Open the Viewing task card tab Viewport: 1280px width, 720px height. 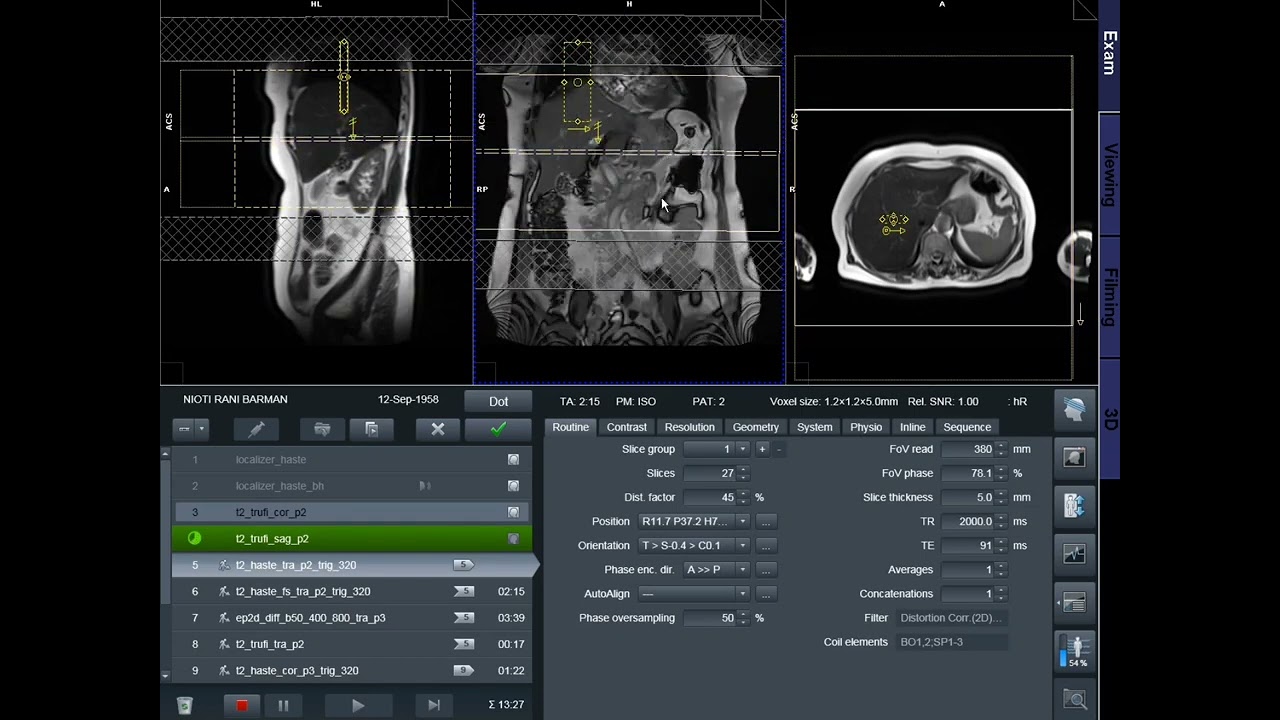1109,175
